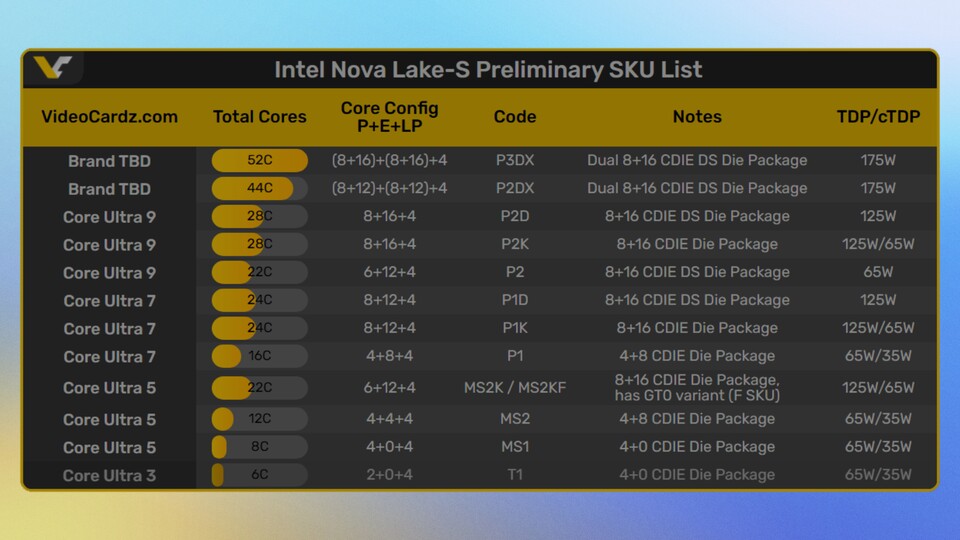960x540 pixels.
Task: Select core config '(8+16)+(8+16)+4'
Action: tap(389, 160)
